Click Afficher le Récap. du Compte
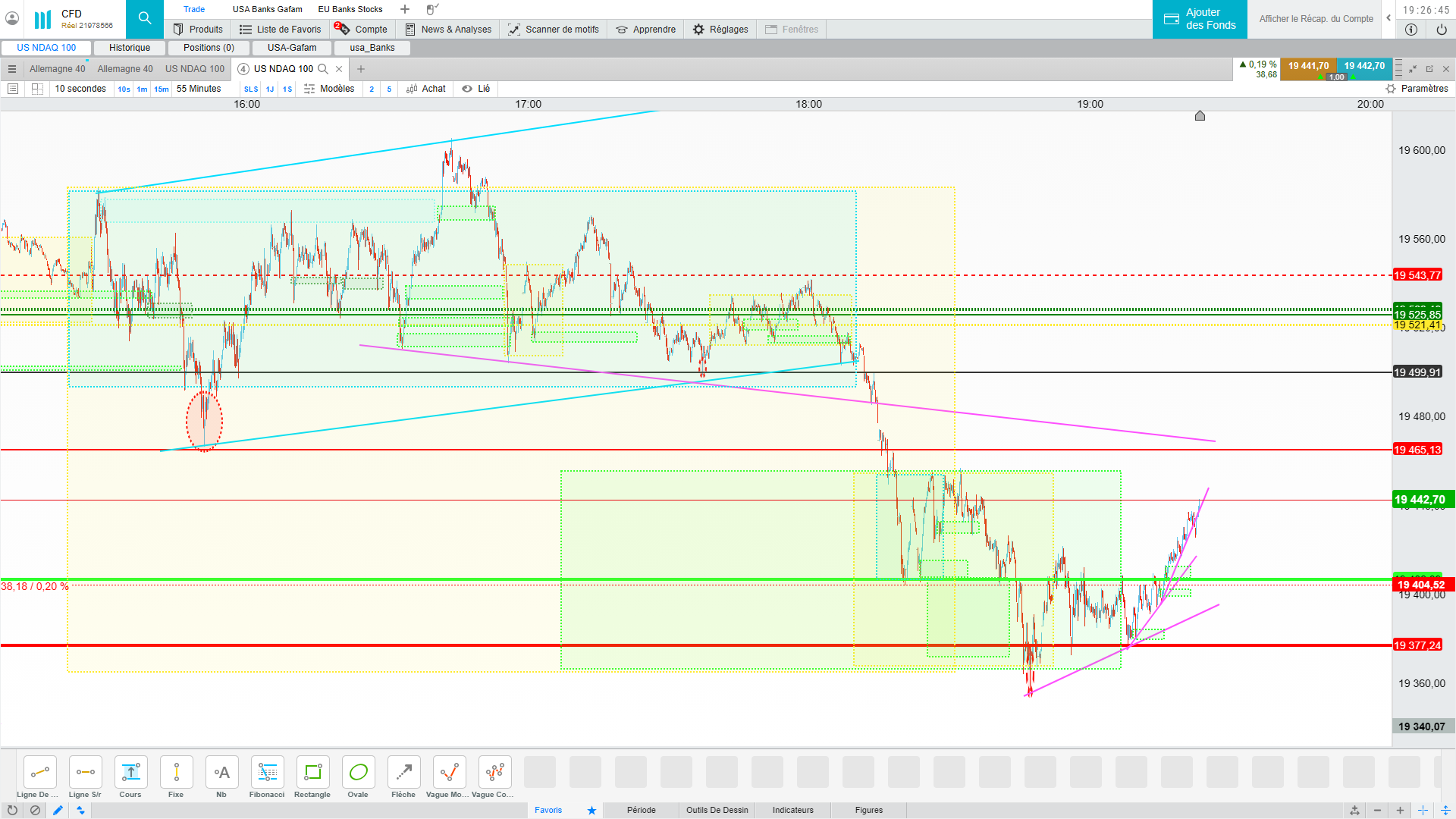The image size is (1456, 819). point(1316,19)
